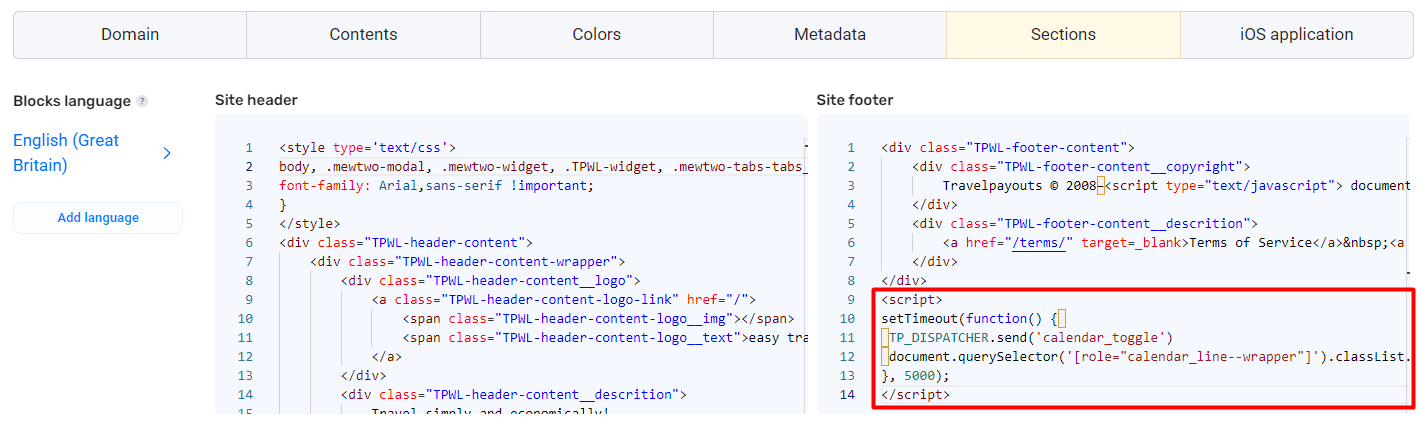This screenshot has height=424, width=1421.
Task: Switch to the Contents tab
Action: (x=364, y=35)
